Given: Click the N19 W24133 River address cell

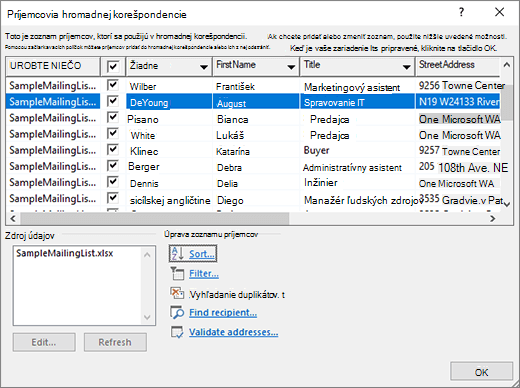Looking at the screenshot, I should coord(458,101).
